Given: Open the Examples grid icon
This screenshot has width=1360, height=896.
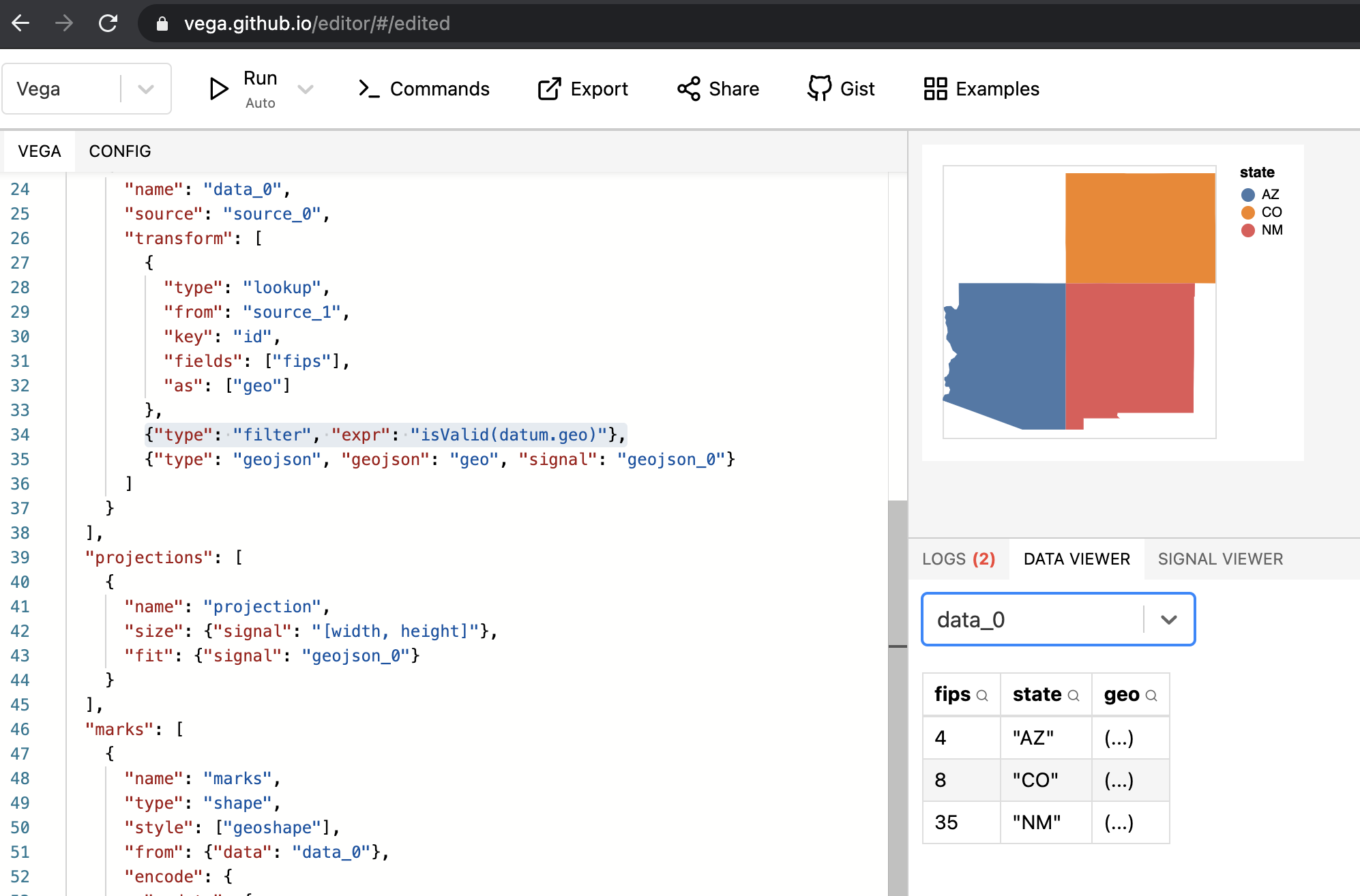Looking at the screenshot, I should (935, 89).
